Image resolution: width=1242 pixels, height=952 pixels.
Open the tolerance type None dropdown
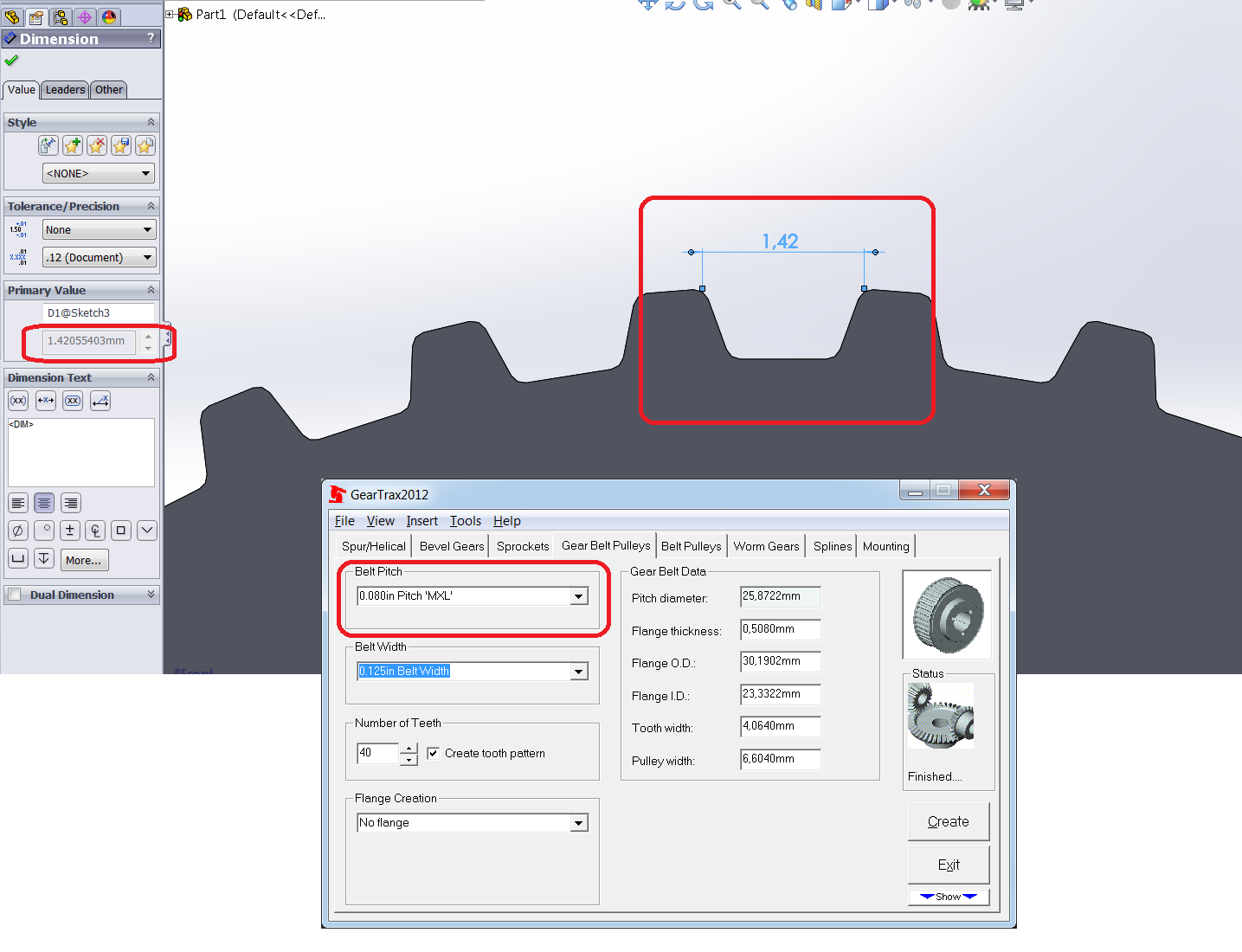pyautogui.click(x=99, y=229)
